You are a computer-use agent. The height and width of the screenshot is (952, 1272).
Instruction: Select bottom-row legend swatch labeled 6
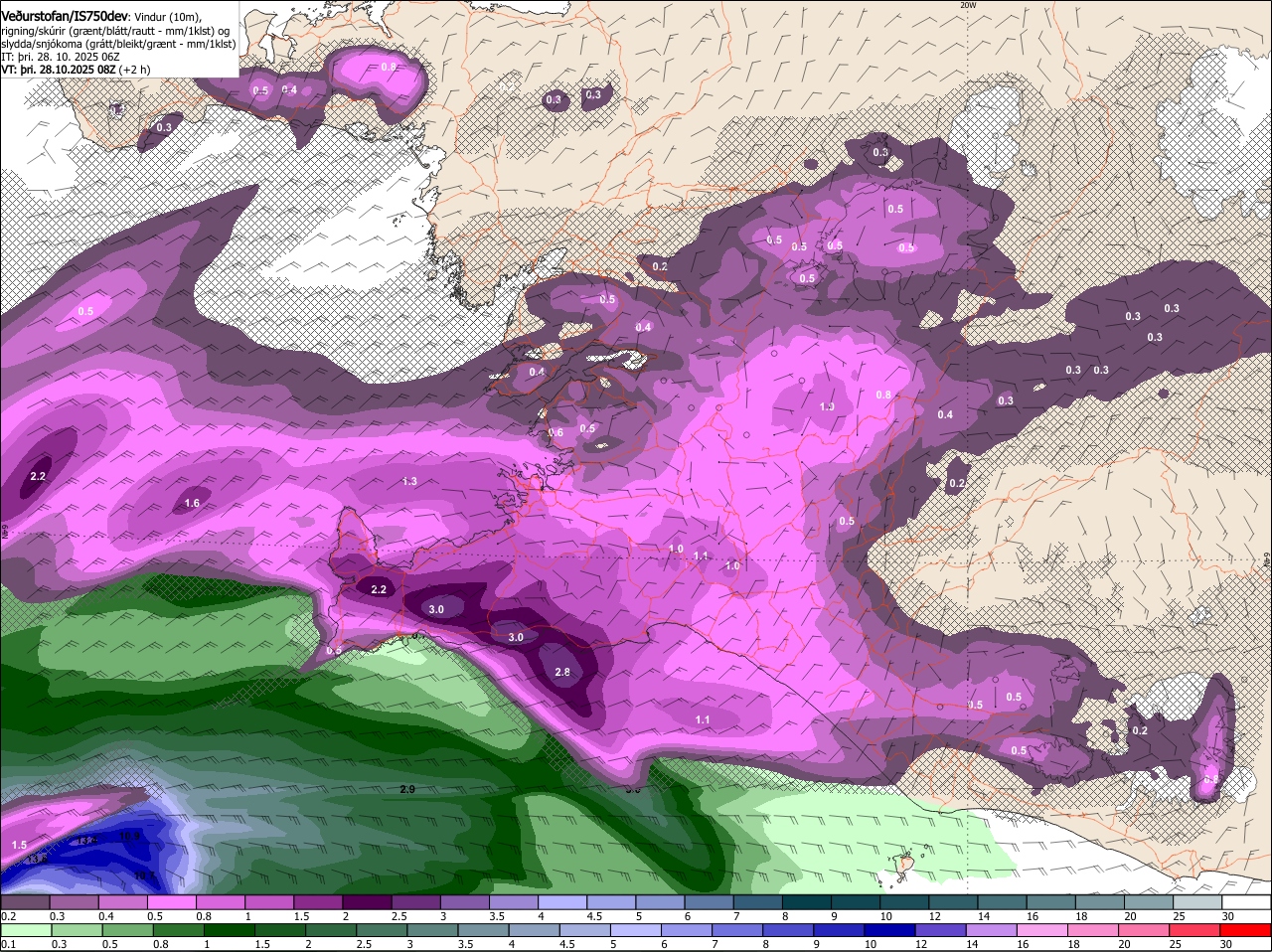pos(688,929)
